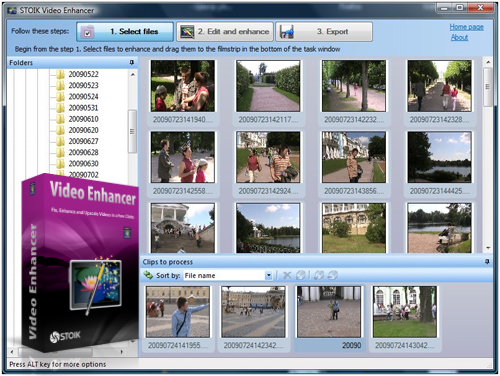500x376 pixels.
Task: Select folder 20090630 in the tree
Action: coord(84,163)
